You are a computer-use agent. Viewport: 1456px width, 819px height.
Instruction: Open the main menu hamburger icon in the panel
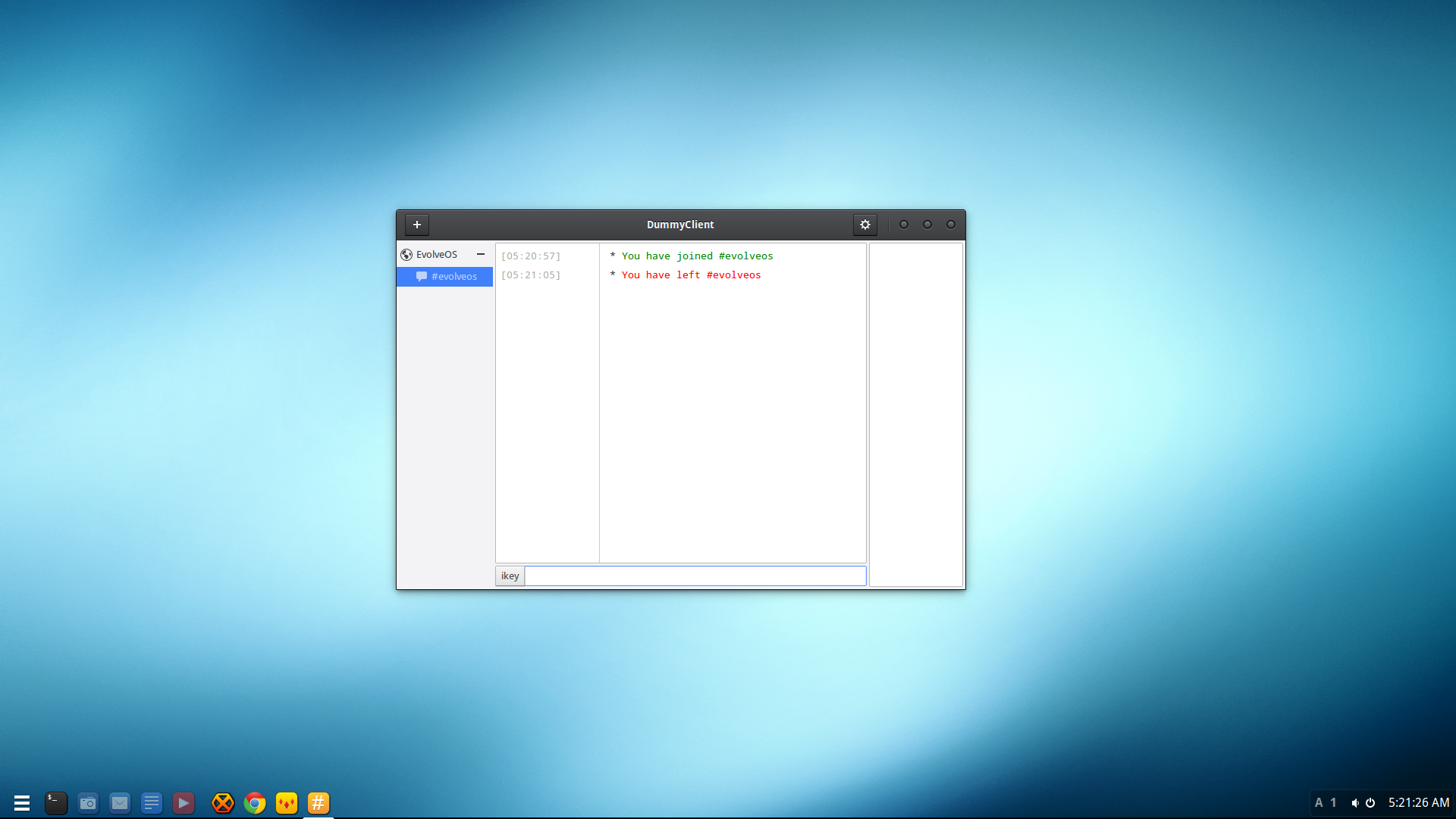pos(22,803)
